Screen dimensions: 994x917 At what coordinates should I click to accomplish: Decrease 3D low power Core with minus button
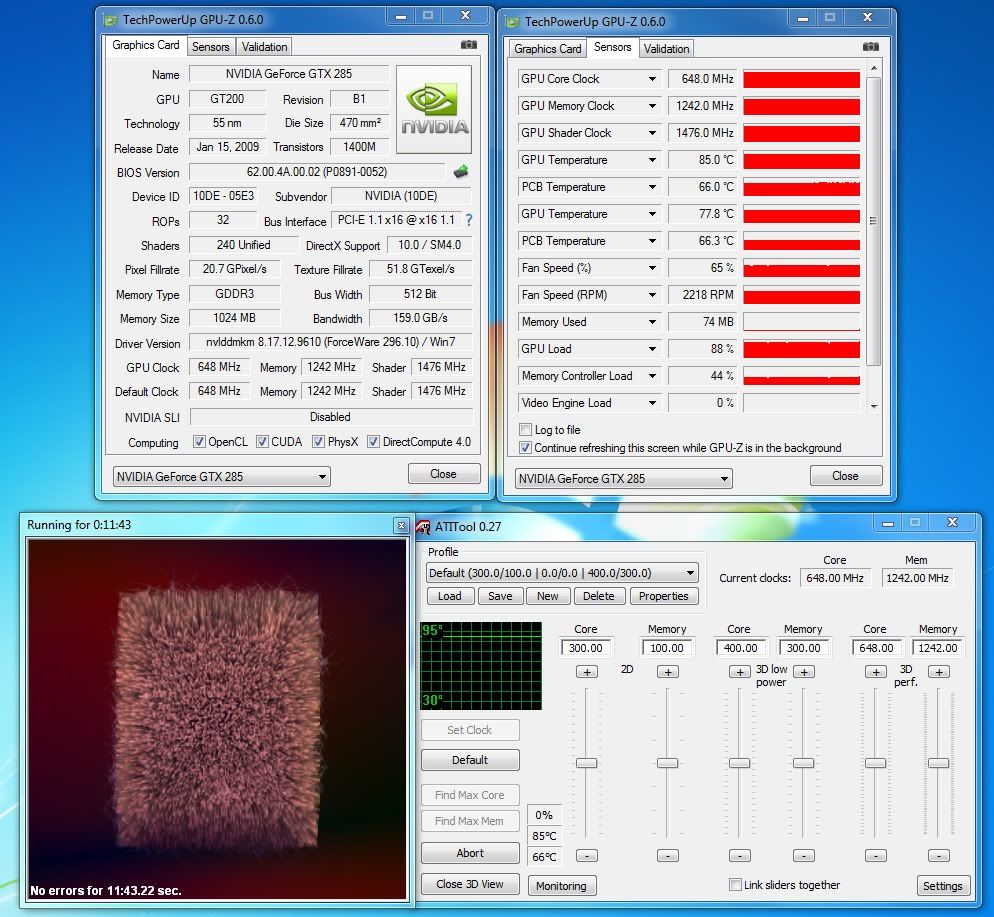pyautogui.click(x=740, y=856)
